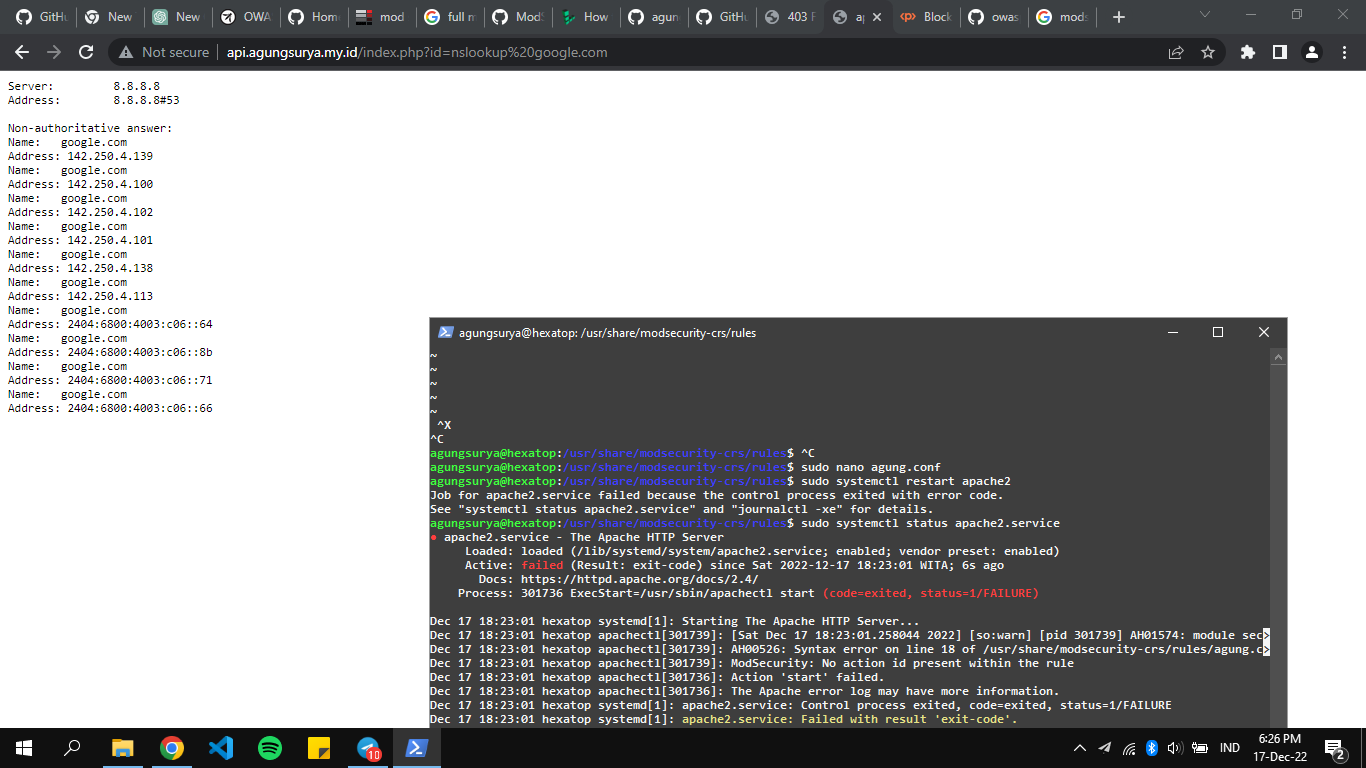Show hidden system tray icons
Image resolution: width=1366 pixels, height=768 pixels.
coord(1080,748)
